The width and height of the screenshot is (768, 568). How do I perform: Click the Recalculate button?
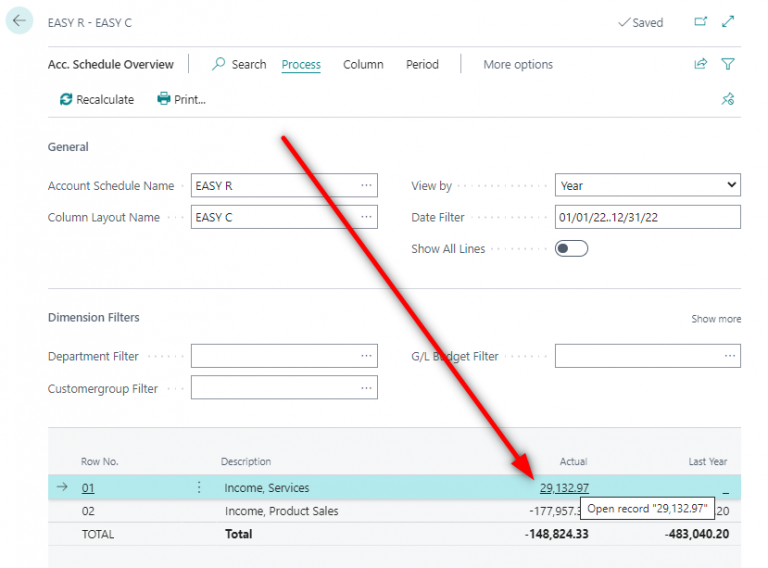[96, 99]
